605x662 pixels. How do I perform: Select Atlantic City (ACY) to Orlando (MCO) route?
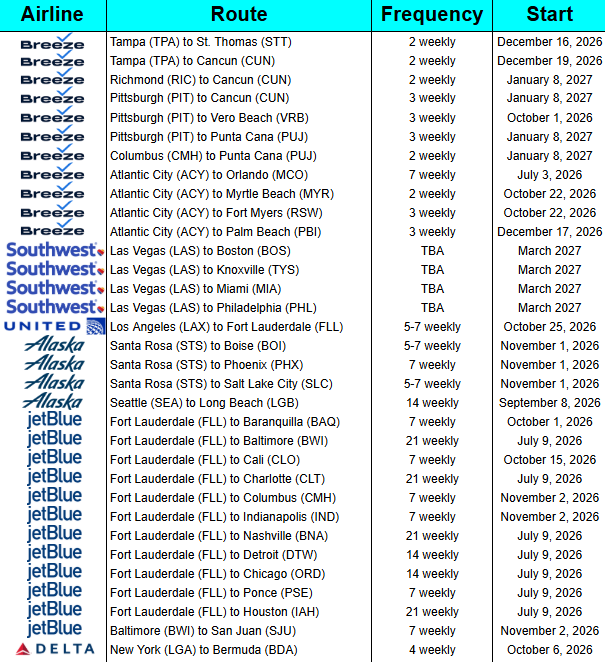pos(209,175)
